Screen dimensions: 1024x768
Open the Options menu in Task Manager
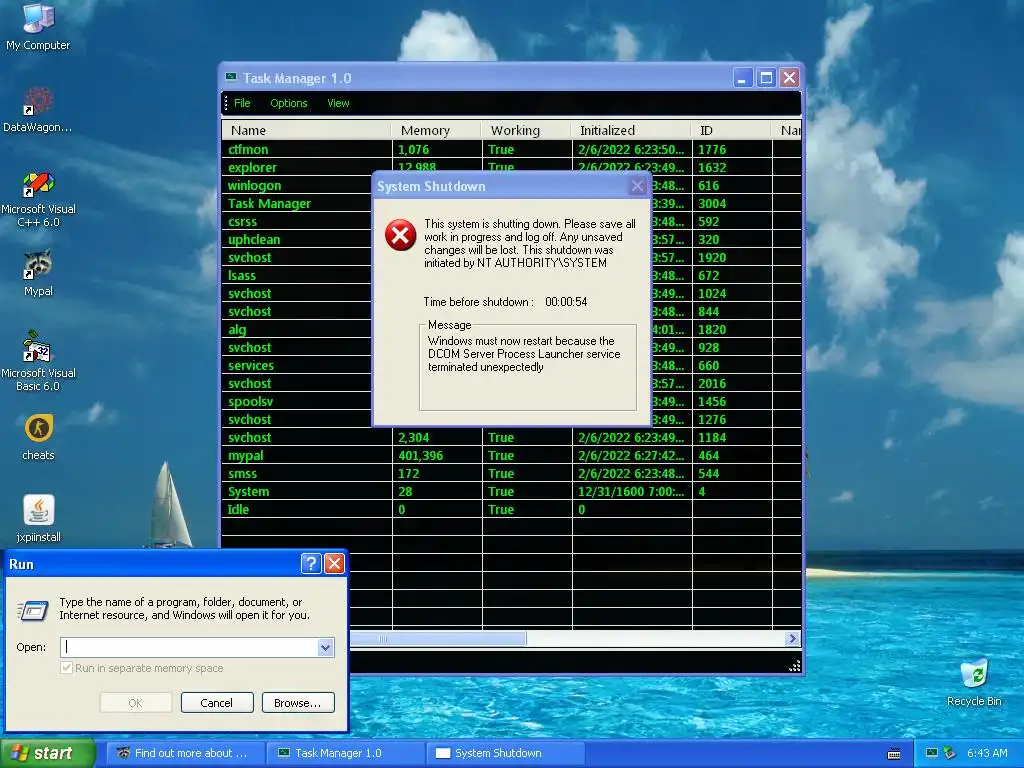289,103
